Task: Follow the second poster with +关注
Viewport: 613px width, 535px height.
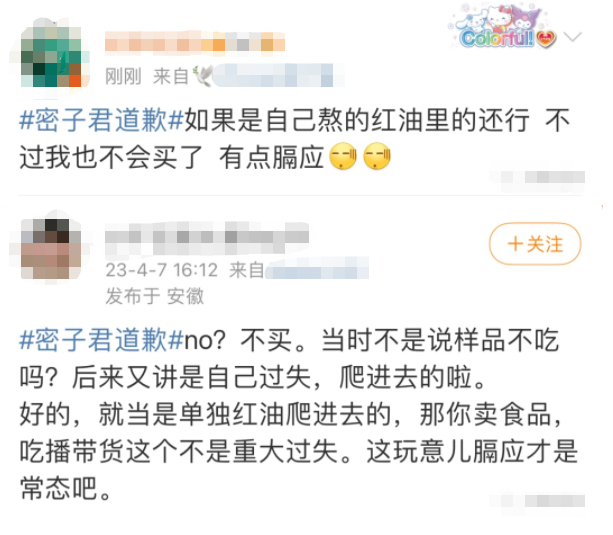Action: [x=535, y=244]
